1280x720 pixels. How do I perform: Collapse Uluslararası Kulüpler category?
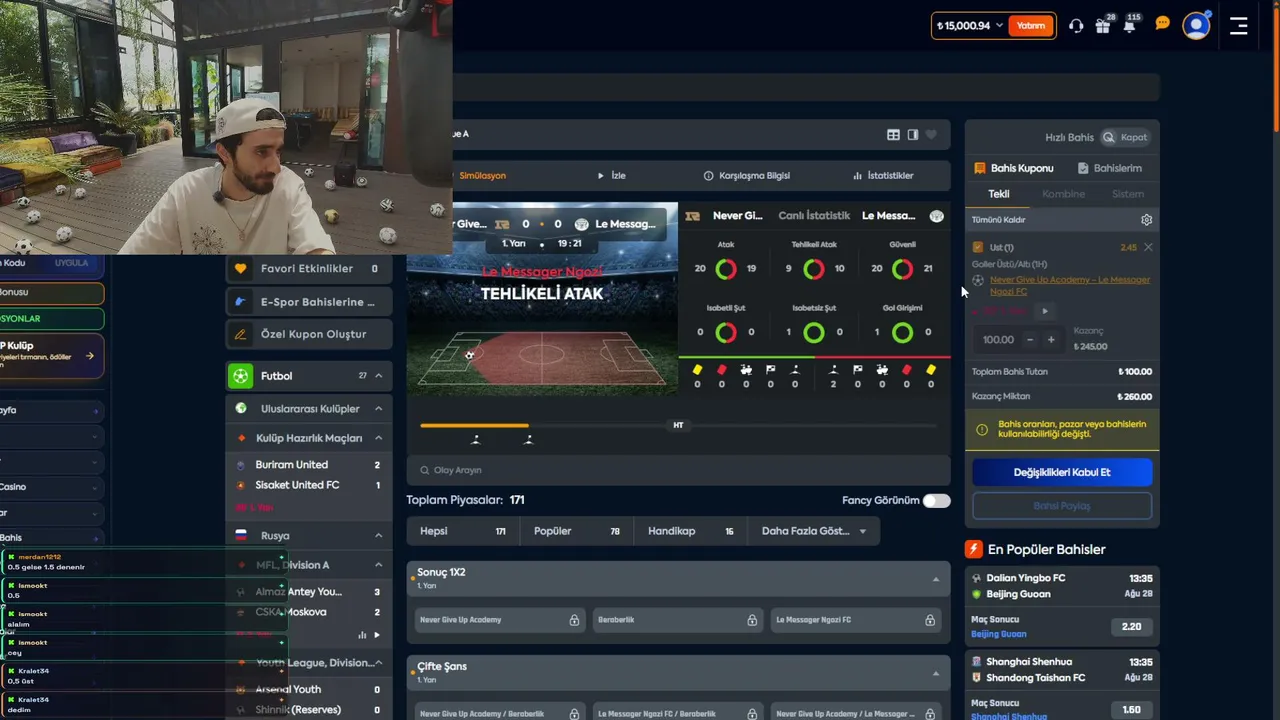pos(379,408)
